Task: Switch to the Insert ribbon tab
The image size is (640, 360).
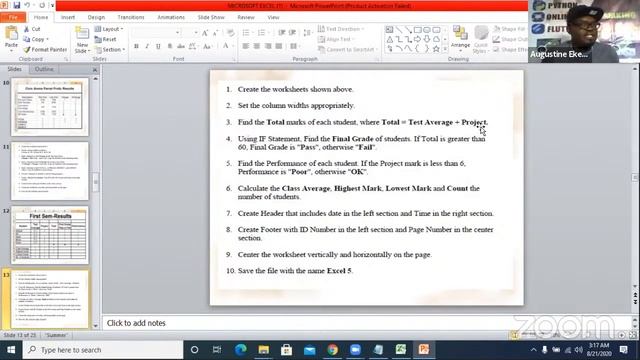Action: [x=68, y=18]
